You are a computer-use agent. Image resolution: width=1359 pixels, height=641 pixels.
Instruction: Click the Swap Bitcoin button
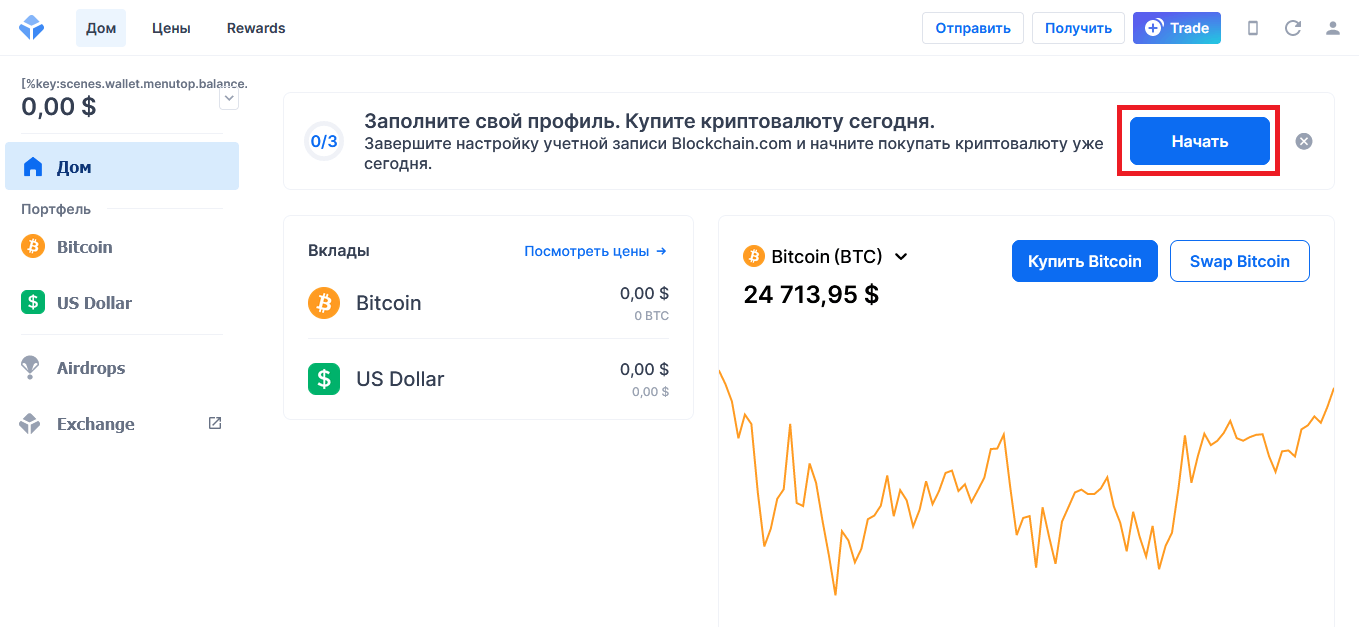(1239, 261)
